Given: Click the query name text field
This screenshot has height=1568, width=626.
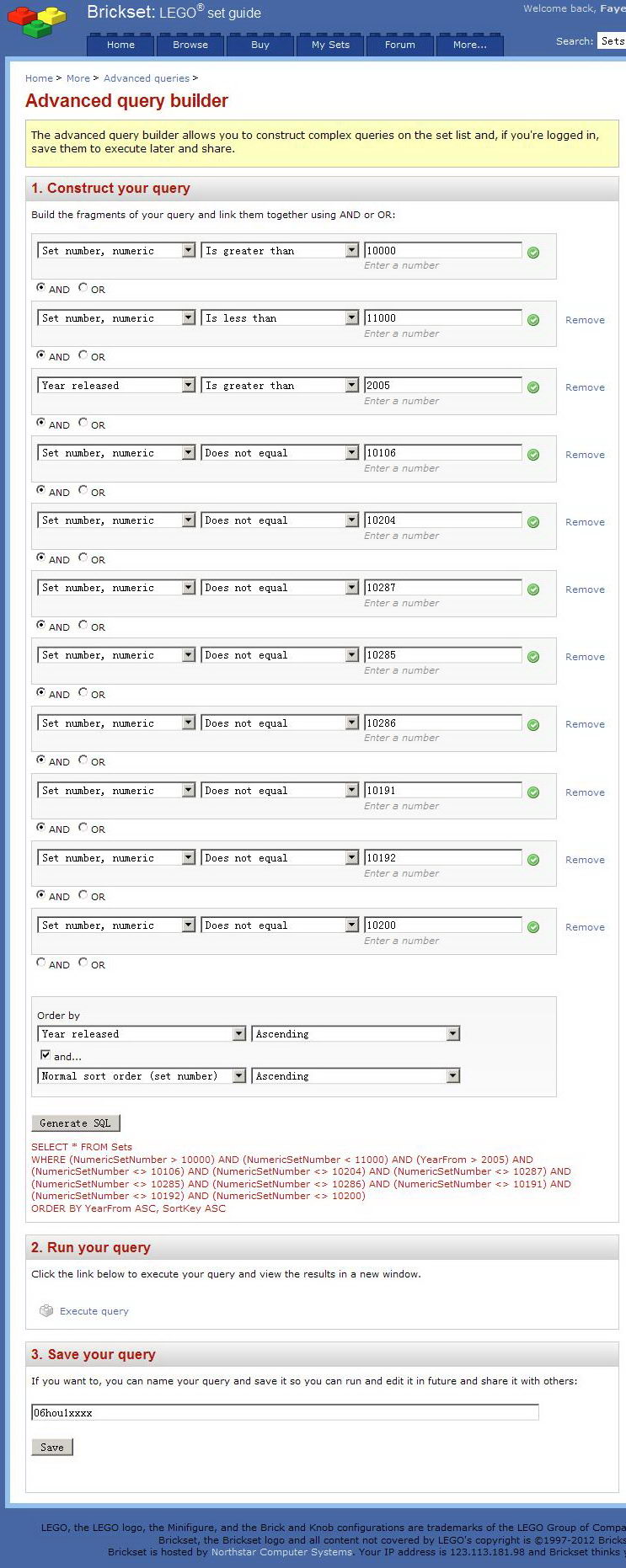Looking at the screenshot, I should [285, 1412].
